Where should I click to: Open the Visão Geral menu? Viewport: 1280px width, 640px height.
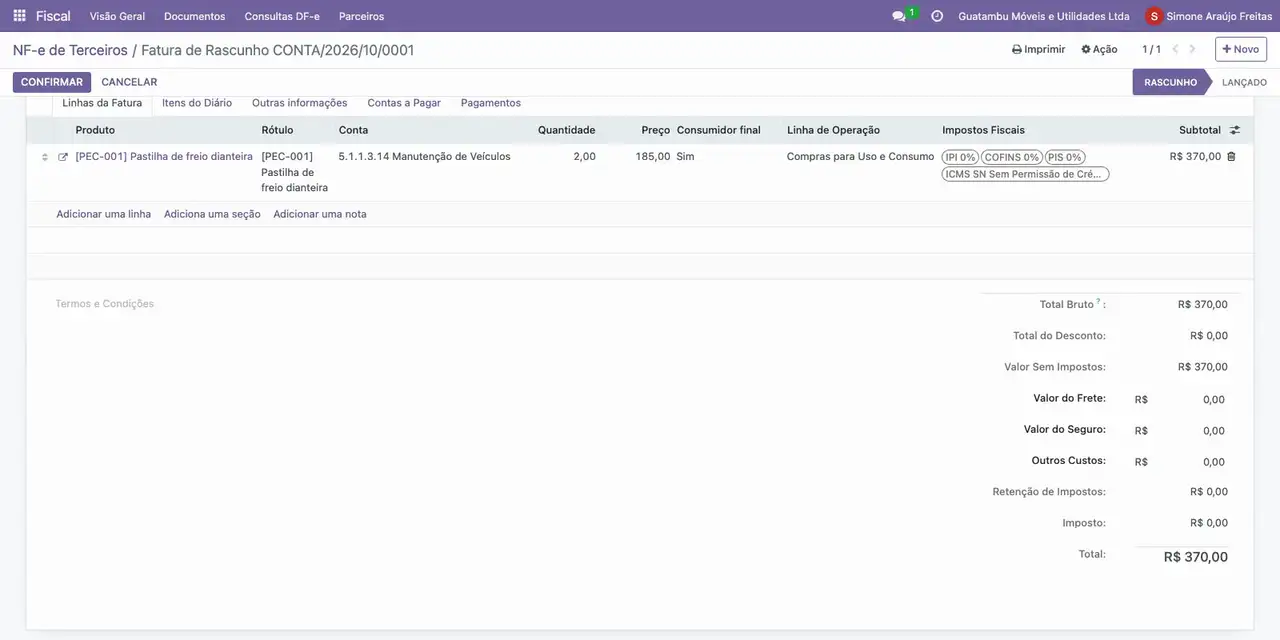tap(117, 16)
